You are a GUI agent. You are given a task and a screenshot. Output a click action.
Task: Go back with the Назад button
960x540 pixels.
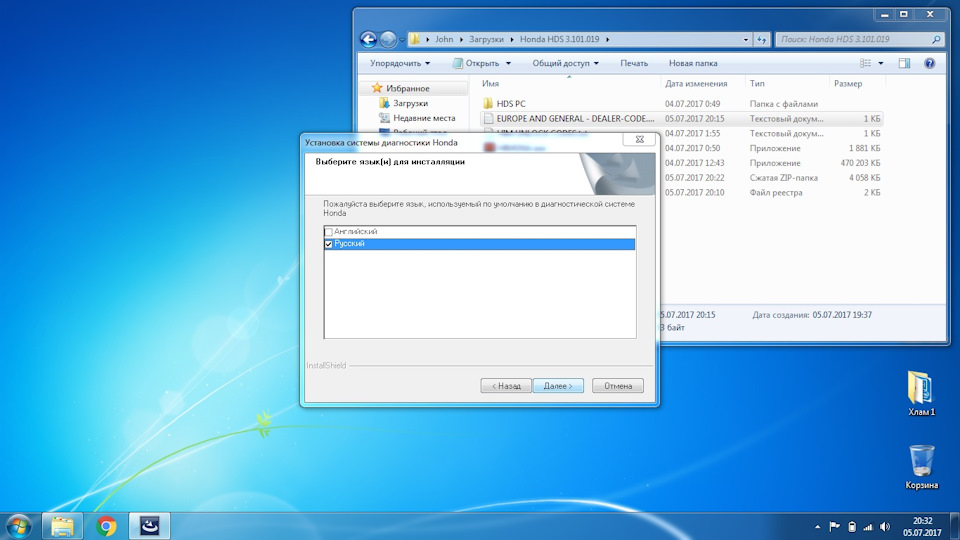(x=506, y=386)
